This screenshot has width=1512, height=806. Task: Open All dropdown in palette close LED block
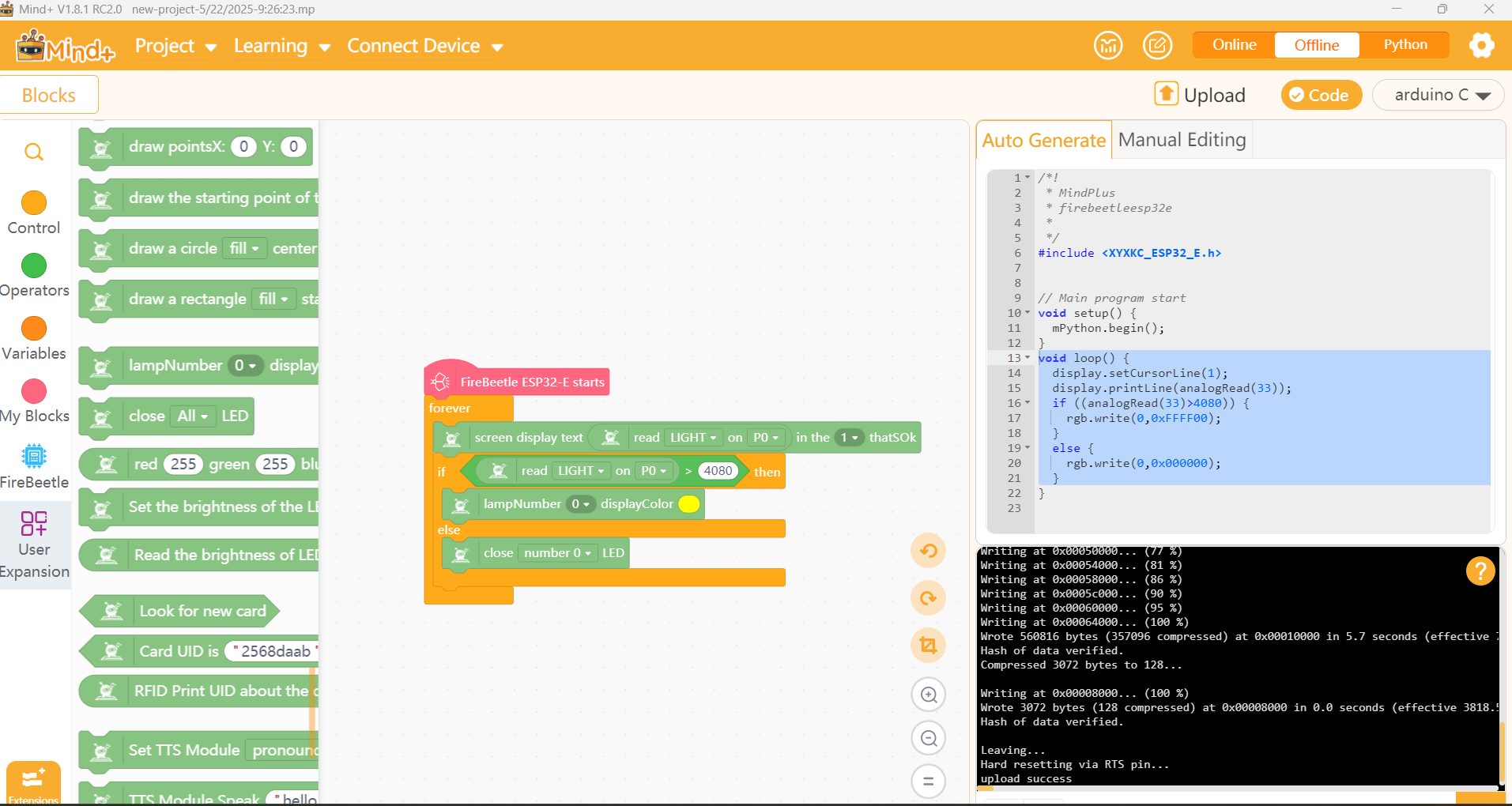point(193,416)
